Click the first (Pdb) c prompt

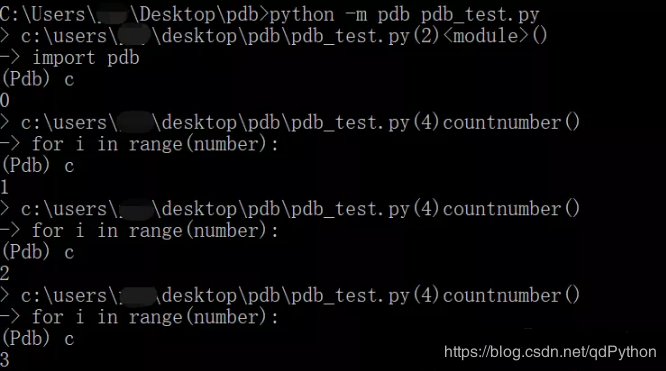(38, 79)
